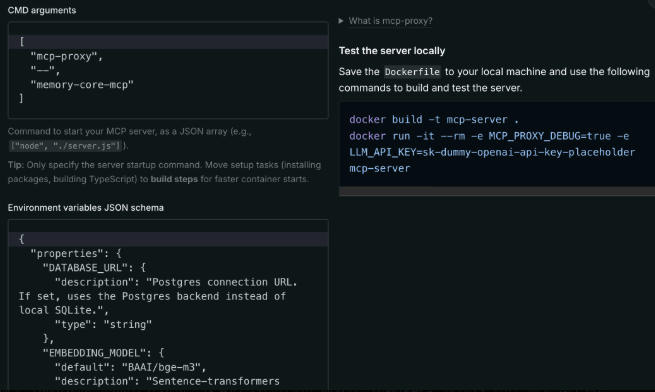Click inside the CMD arguments JSON editor

(x=168, y=70)
